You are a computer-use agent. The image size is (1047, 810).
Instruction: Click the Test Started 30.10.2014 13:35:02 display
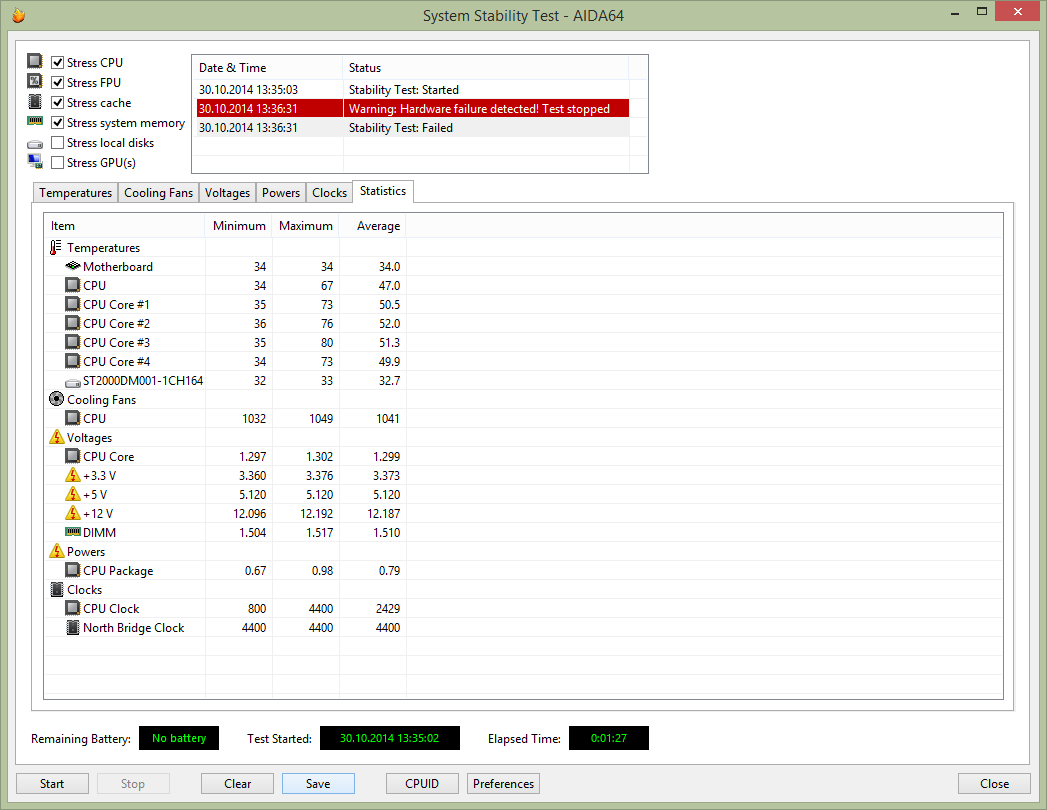pyautogui.click(x=389, y=738)
